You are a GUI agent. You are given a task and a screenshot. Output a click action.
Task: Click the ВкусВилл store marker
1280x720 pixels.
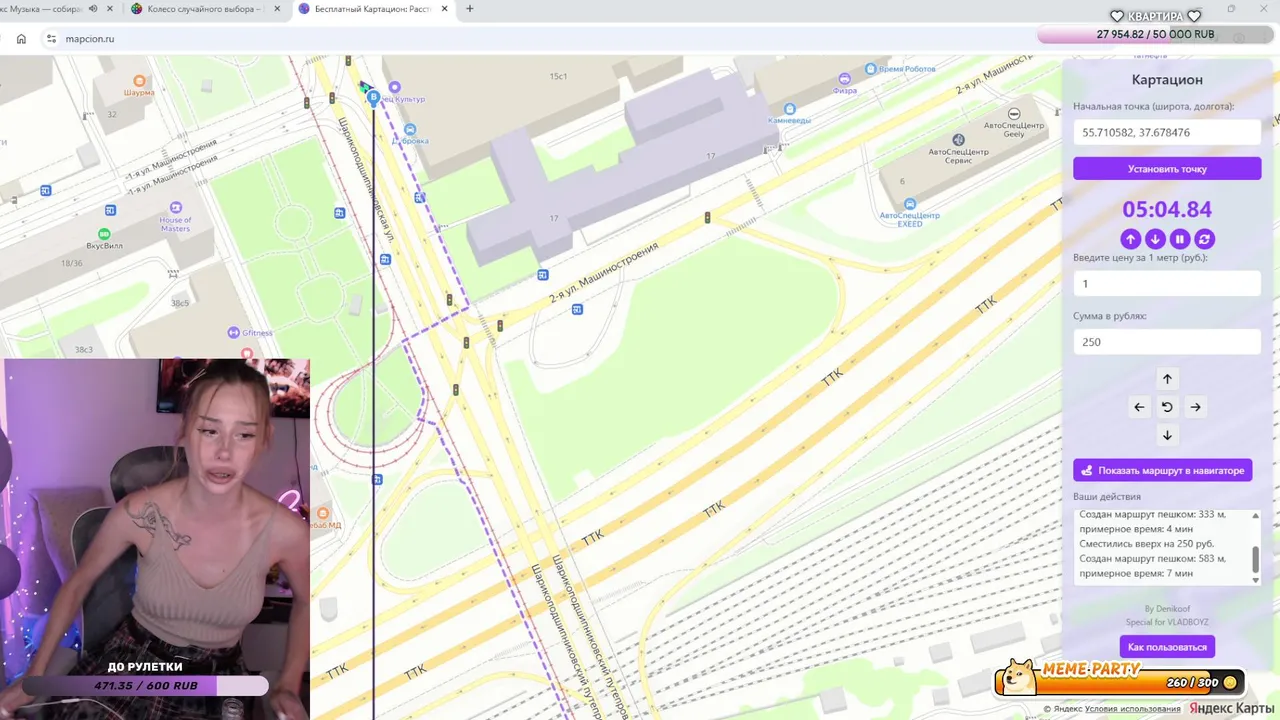[x=104, y=234]
